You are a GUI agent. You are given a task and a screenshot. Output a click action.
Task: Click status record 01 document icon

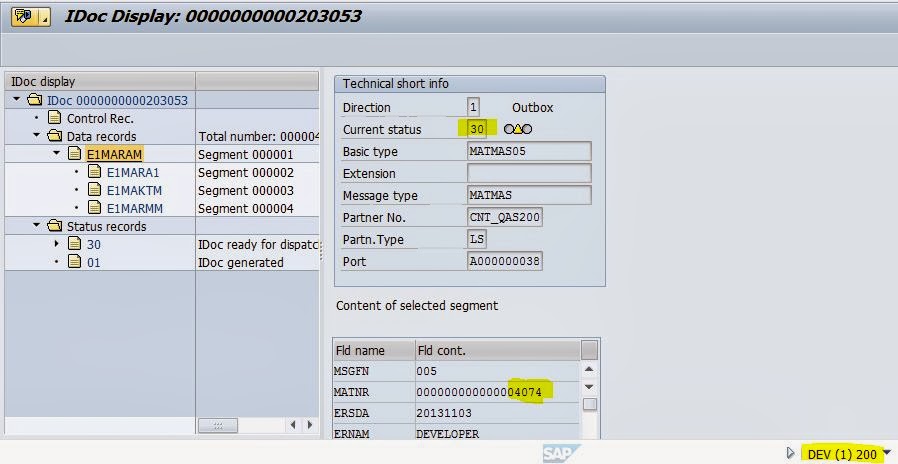tap(74, 262)
